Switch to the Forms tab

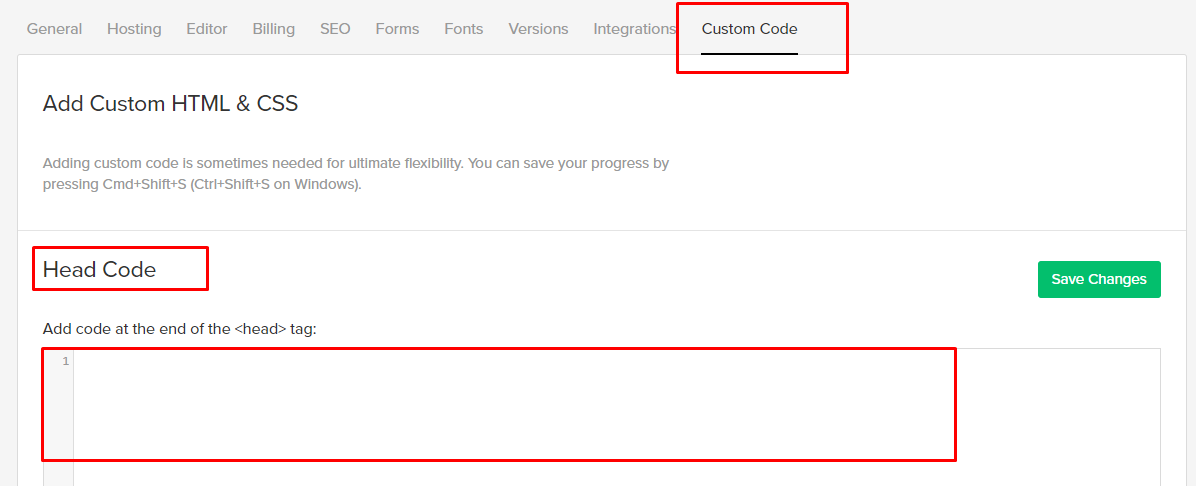(397, 29)
